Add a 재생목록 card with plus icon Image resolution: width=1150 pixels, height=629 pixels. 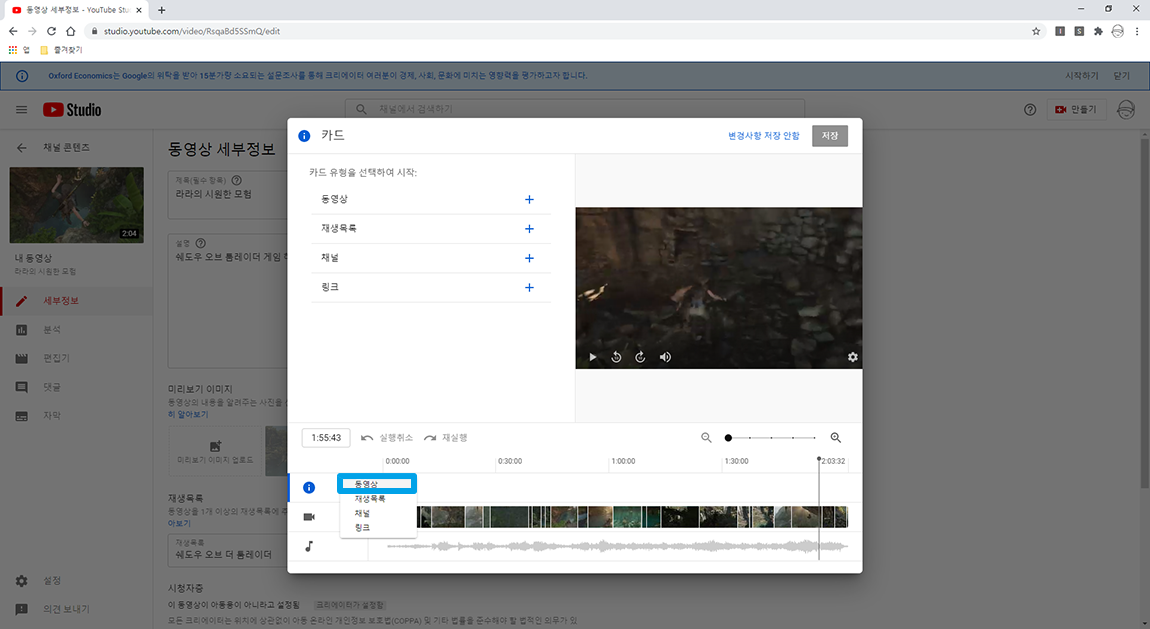click(x=529, y=229)
